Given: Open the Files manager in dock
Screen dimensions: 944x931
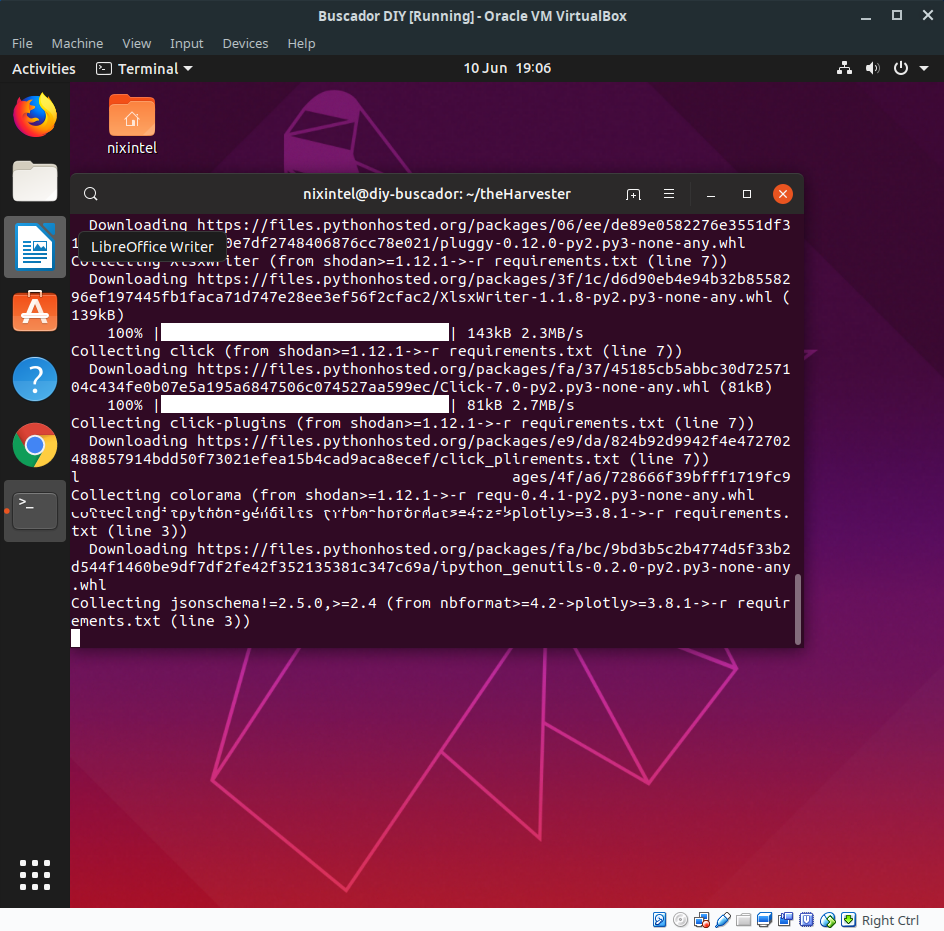Looking at the screenshot, I should [35, 181].
